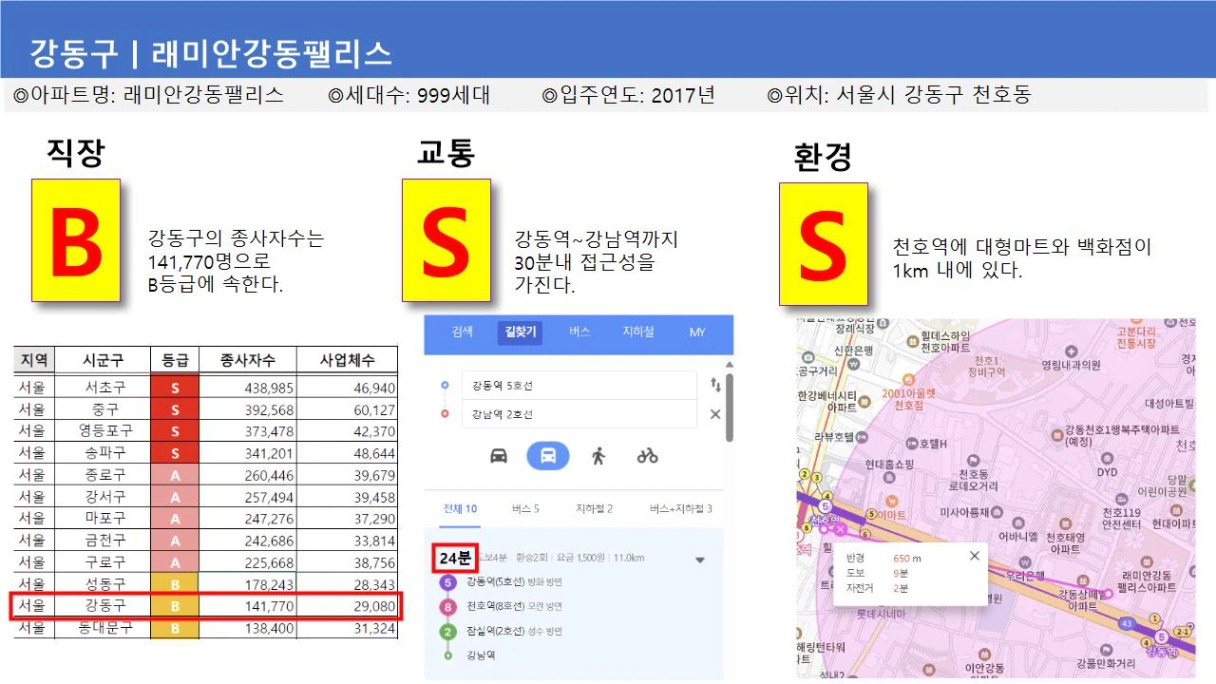This screenshot has height=684, width=1216.
Task: Select the 강동구 cell in table
Action: 102,606
